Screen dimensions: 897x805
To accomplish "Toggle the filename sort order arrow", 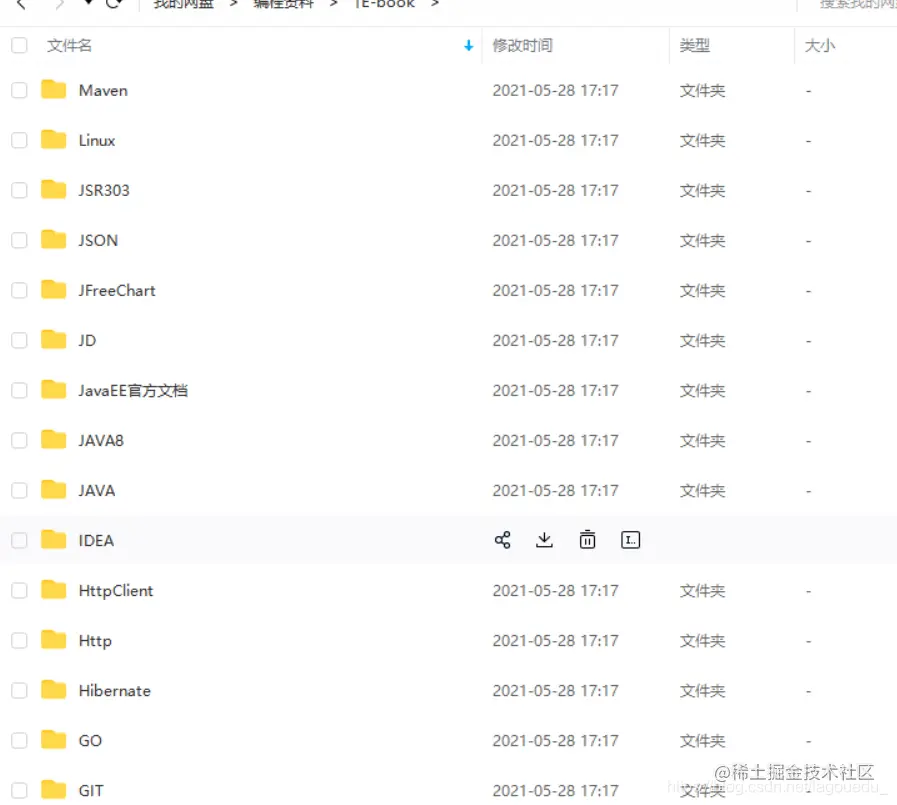I will point(467,46).
